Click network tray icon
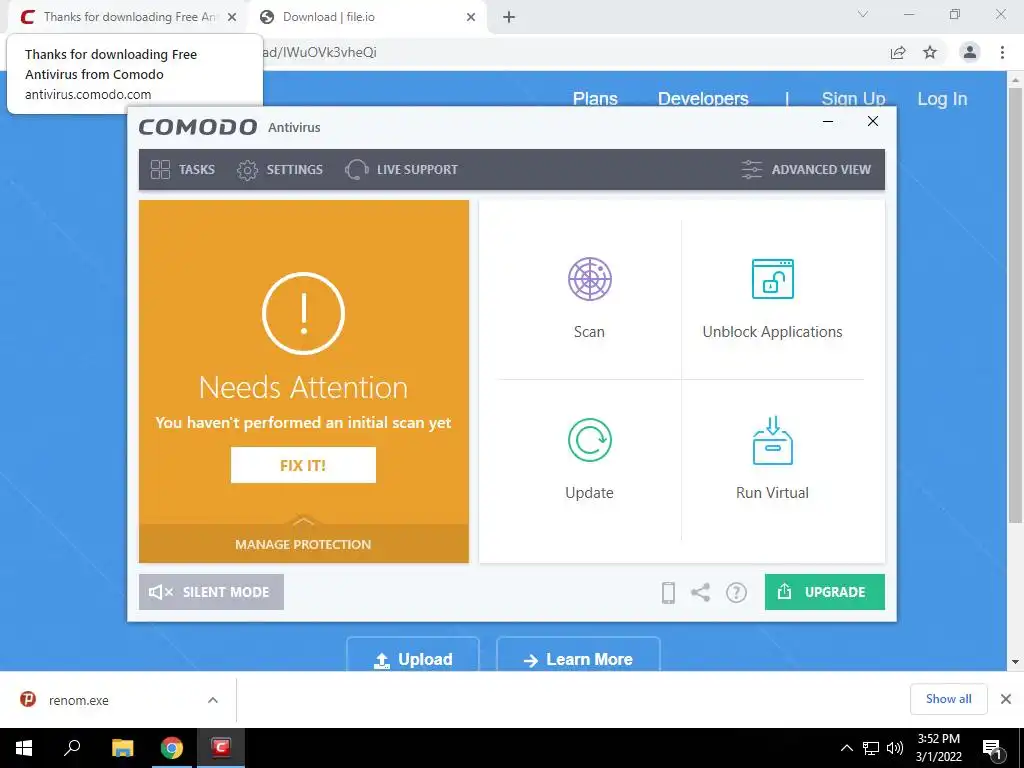1024x768 pixels. coord(871,748)
